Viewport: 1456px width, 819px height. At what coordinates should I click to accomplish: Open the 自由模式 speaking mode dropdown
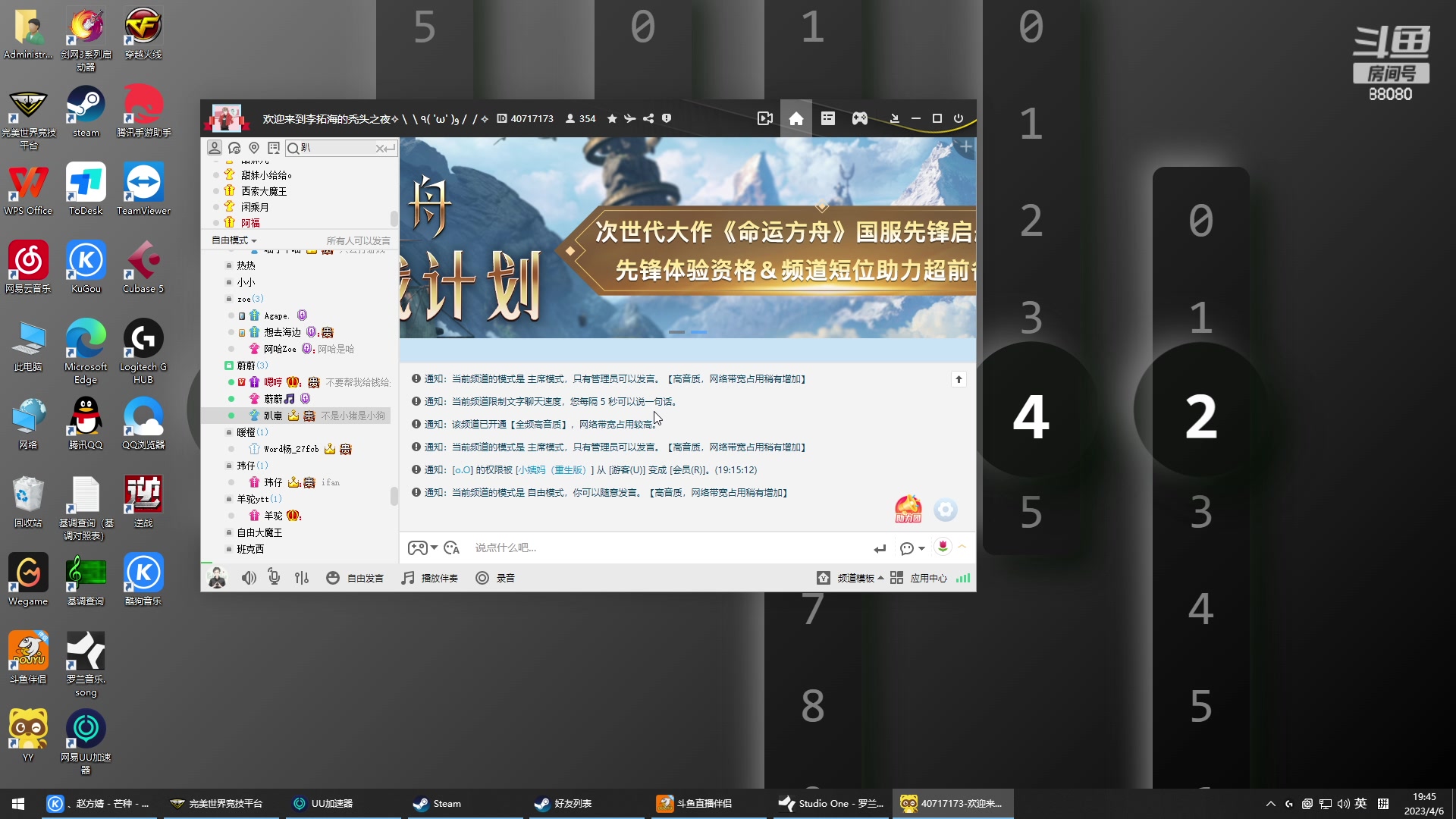pos(234,240)
